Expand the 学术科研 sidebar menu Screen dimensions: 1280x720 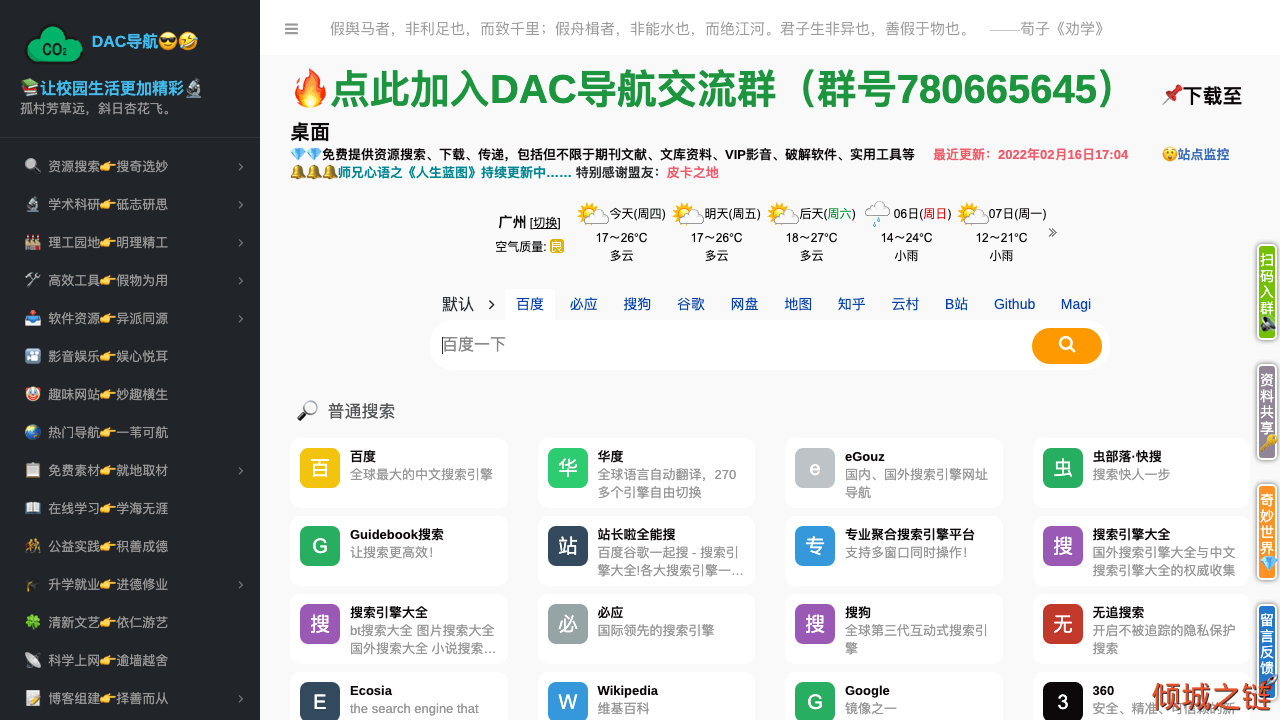click(130, 204)
